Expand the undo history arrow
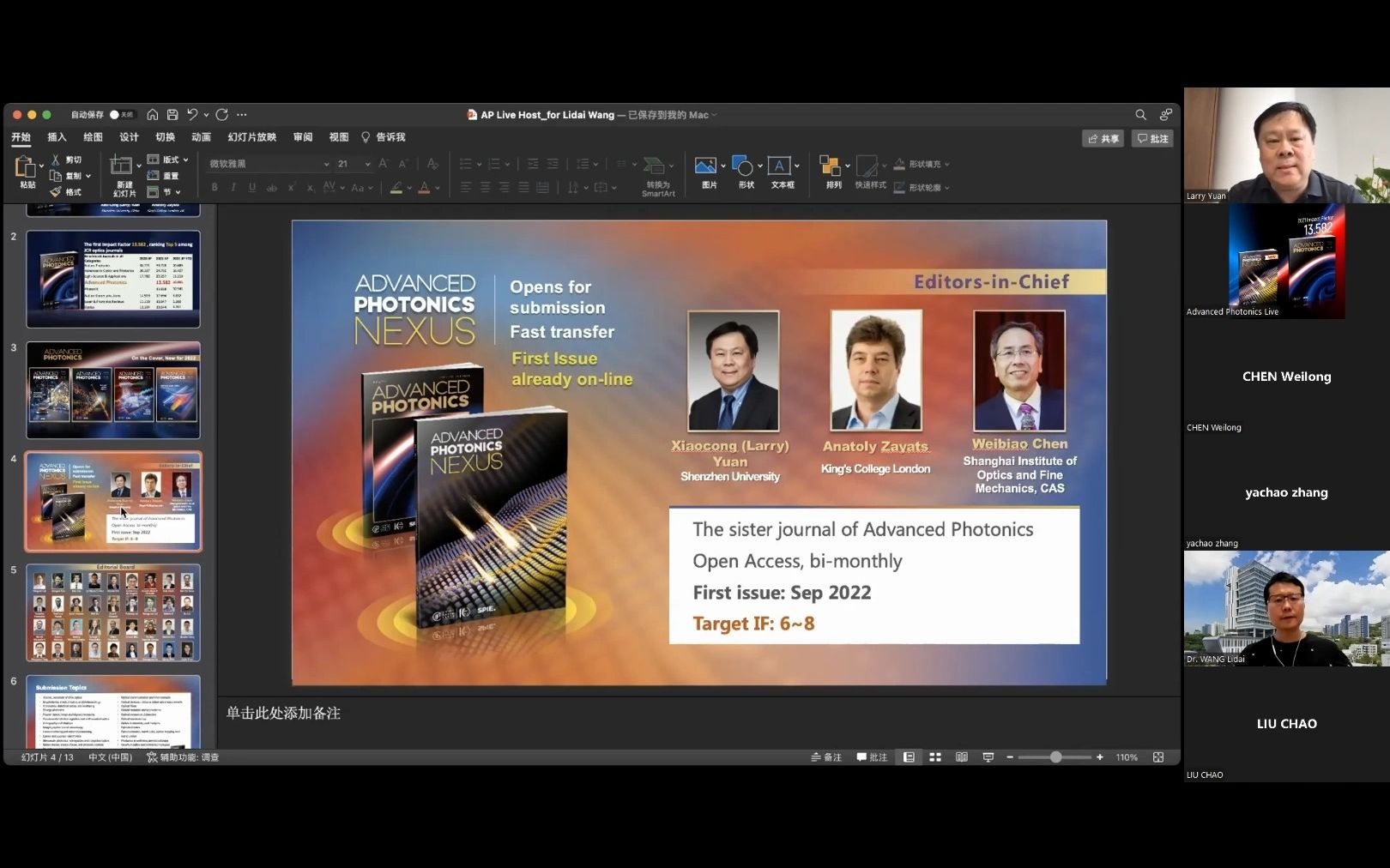 point(206,115)
